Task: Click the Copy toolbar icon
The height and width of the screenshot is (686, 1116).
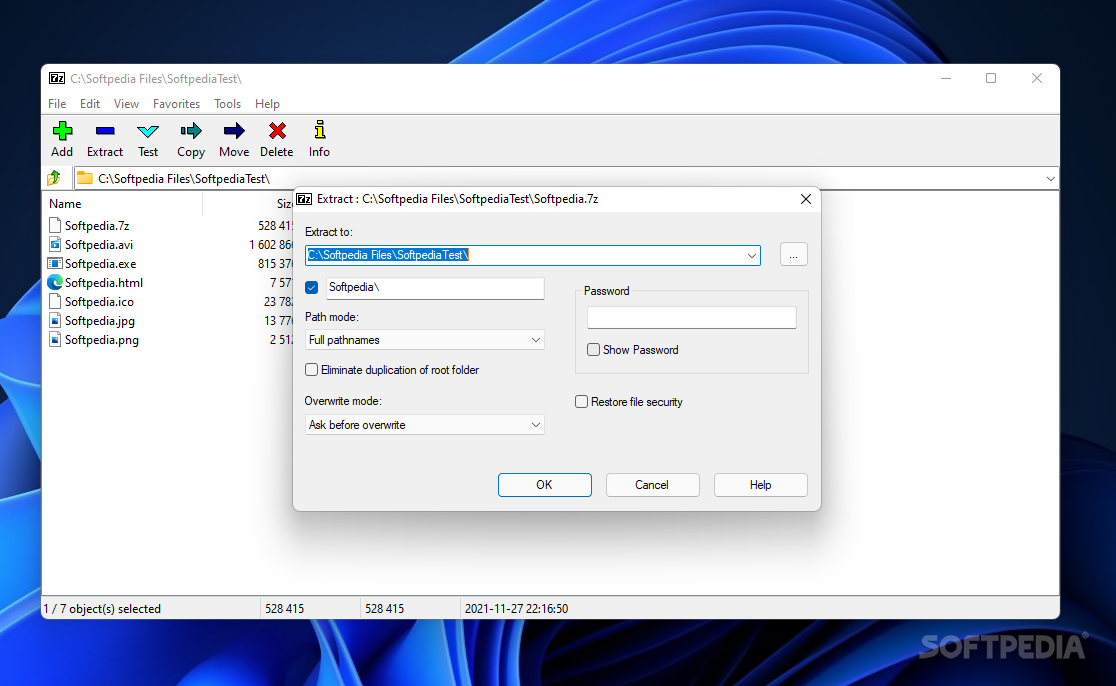Action: [x=191, y=131]
